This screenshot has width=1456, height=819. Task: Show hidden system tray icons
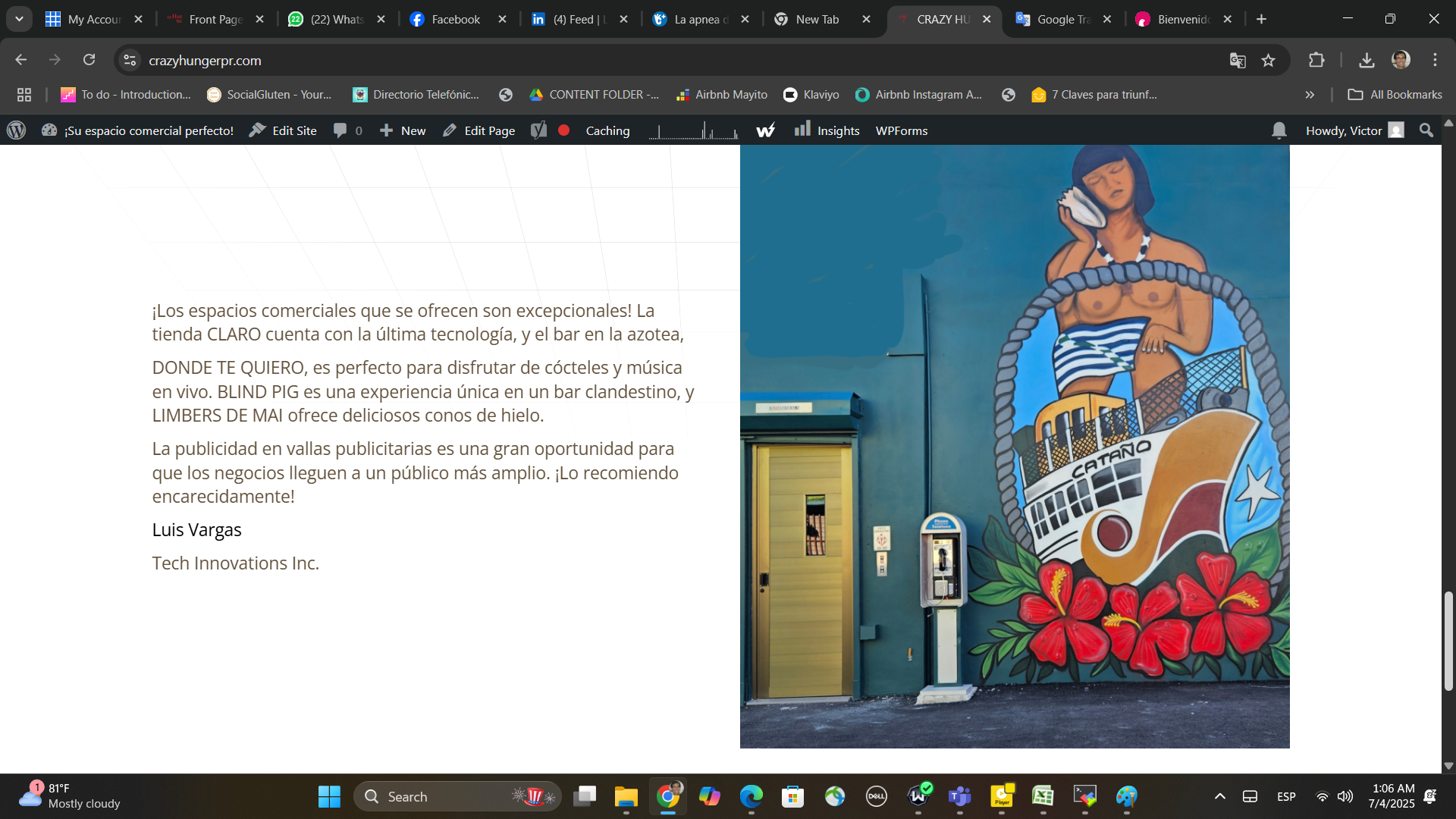1219,796
